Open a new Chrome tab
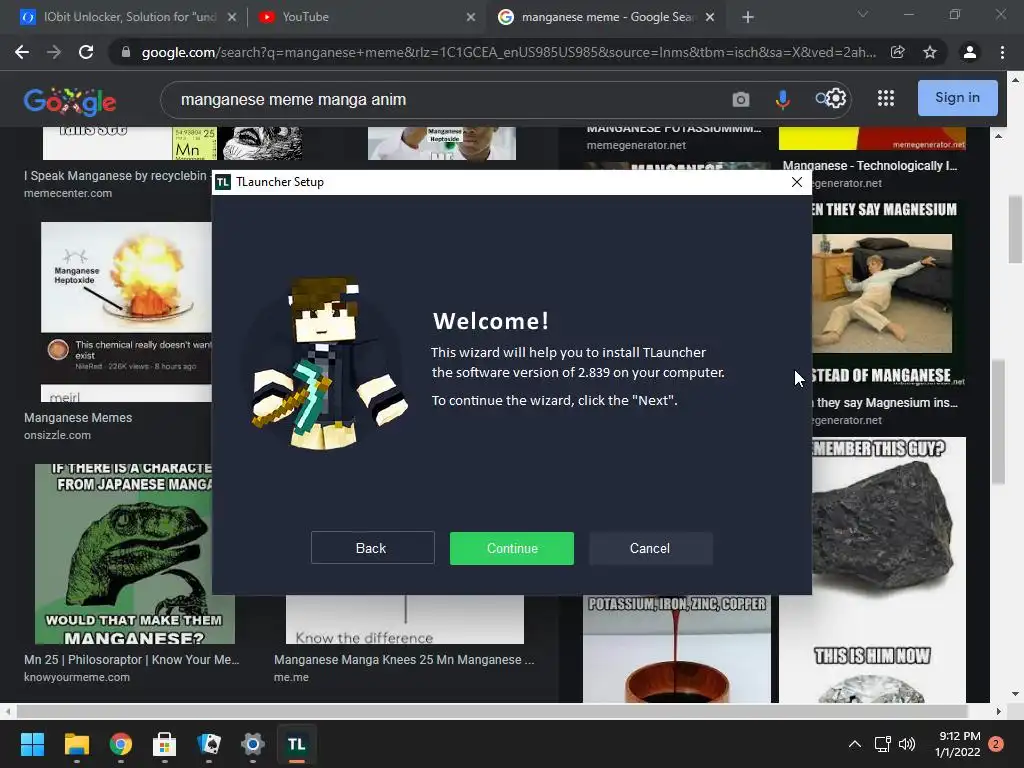The image size is (1024, 768). [x=748, y=17]
